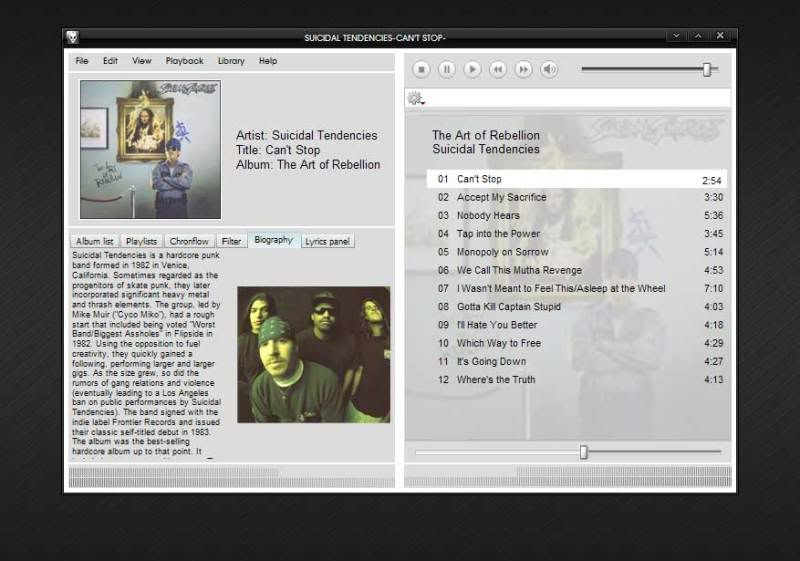800x561 pixels.
Task: Switch to the Filter tab
Action: 232,241
